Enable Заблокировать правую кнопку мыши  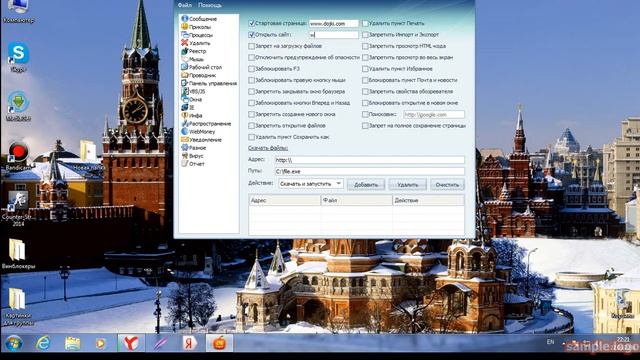[251, 80]
